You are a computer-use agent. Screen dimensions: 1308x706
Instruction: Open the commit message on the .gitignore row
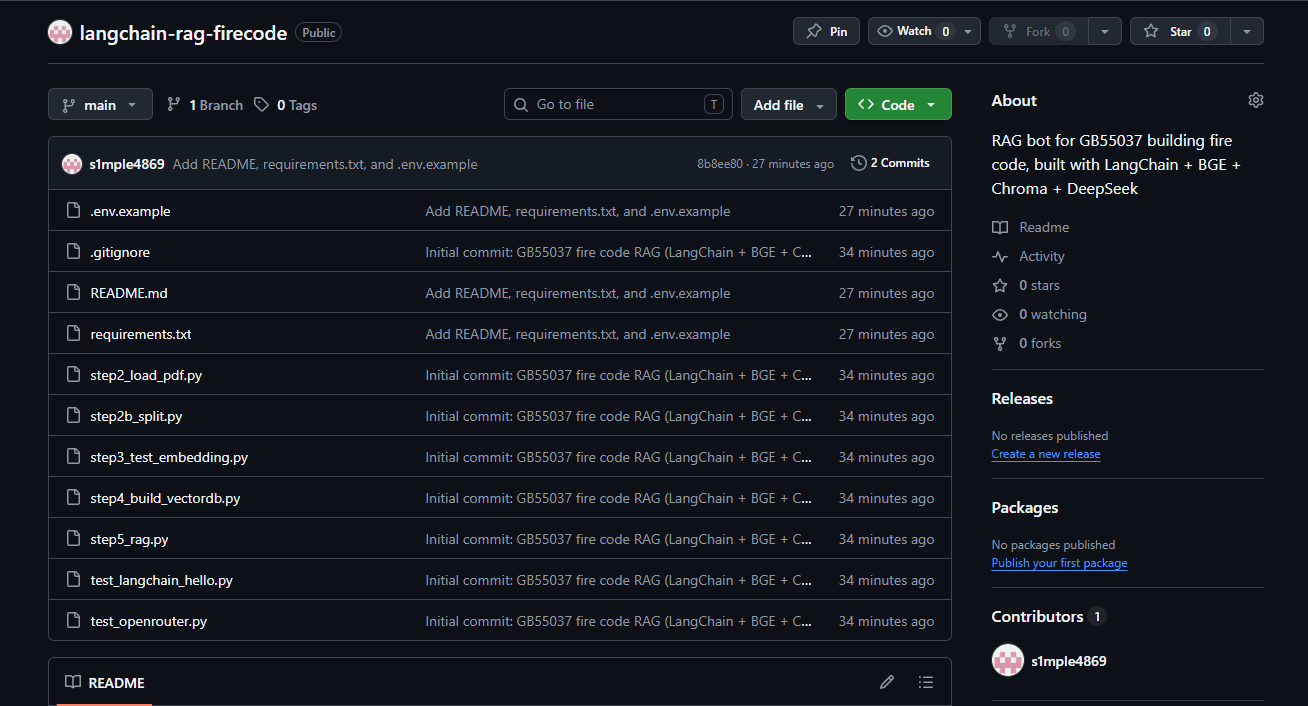click(x=618, y=252)
